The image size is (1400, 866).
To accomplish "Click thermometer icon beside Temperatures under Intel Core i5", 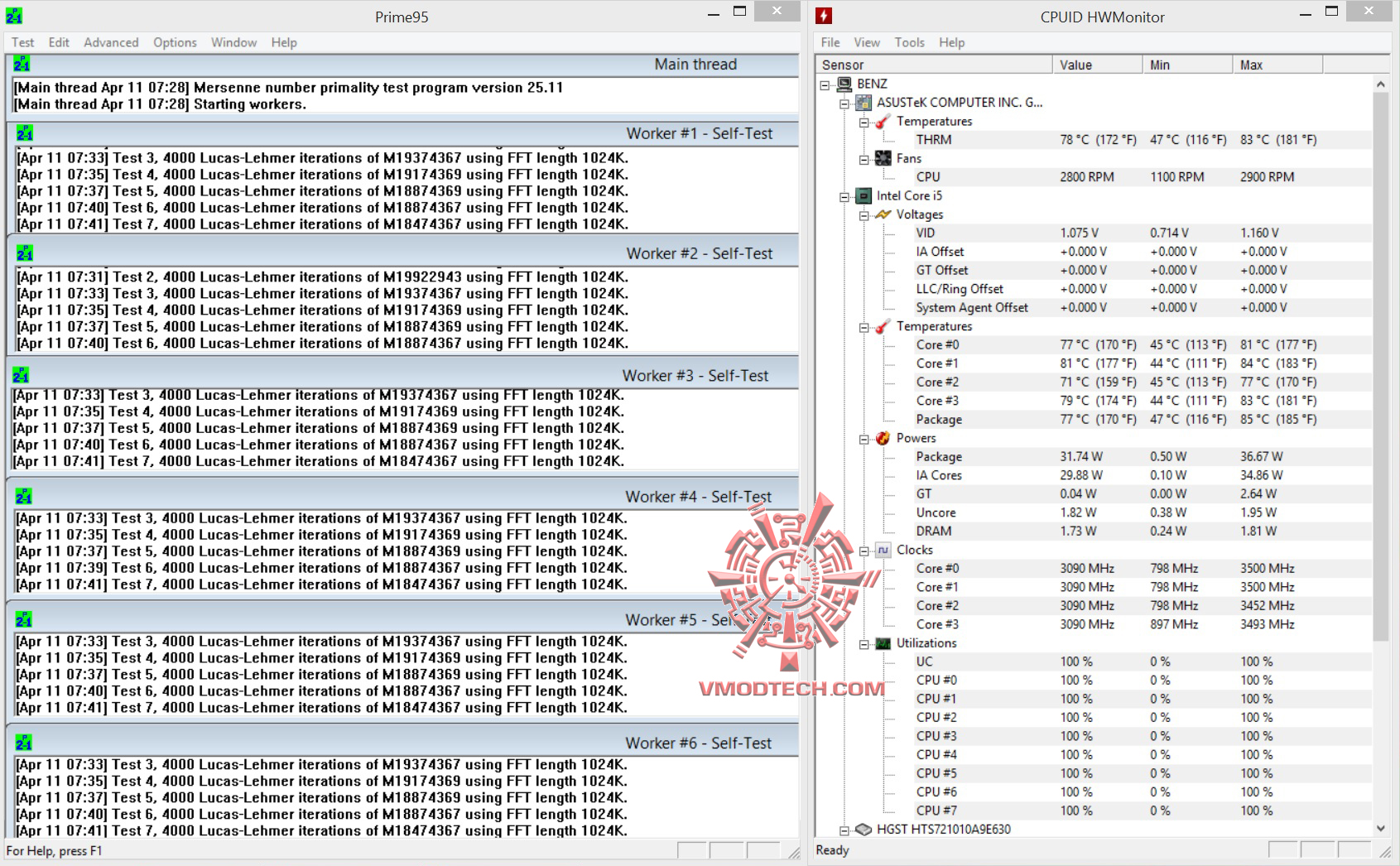I will [x=883, y=326].
